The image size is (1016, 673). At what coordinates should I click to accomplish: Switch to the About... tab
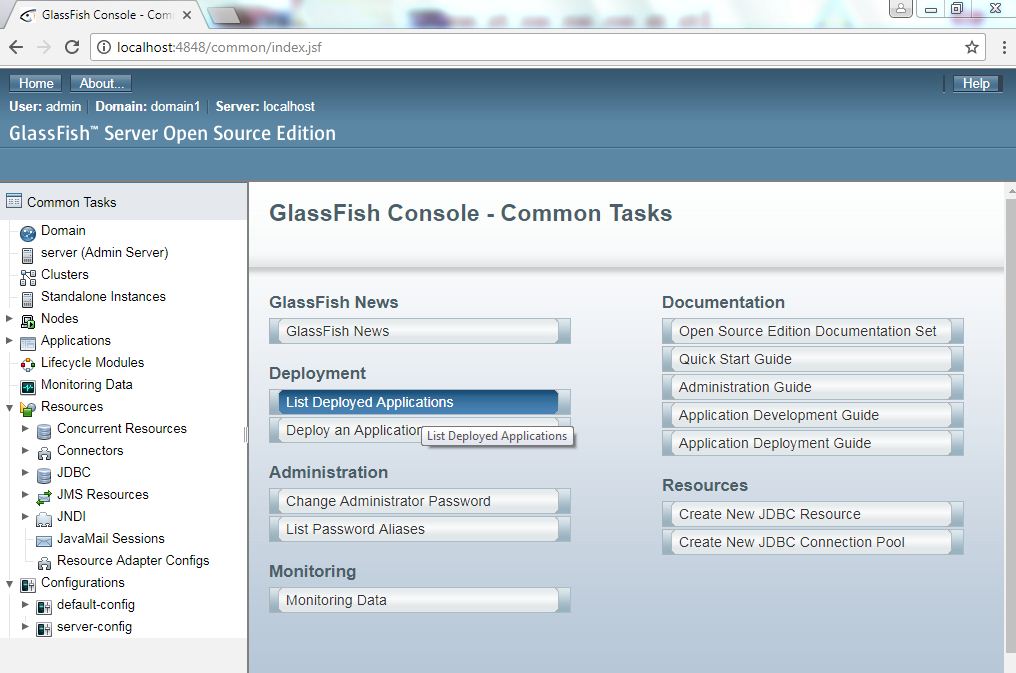(100, 83)
